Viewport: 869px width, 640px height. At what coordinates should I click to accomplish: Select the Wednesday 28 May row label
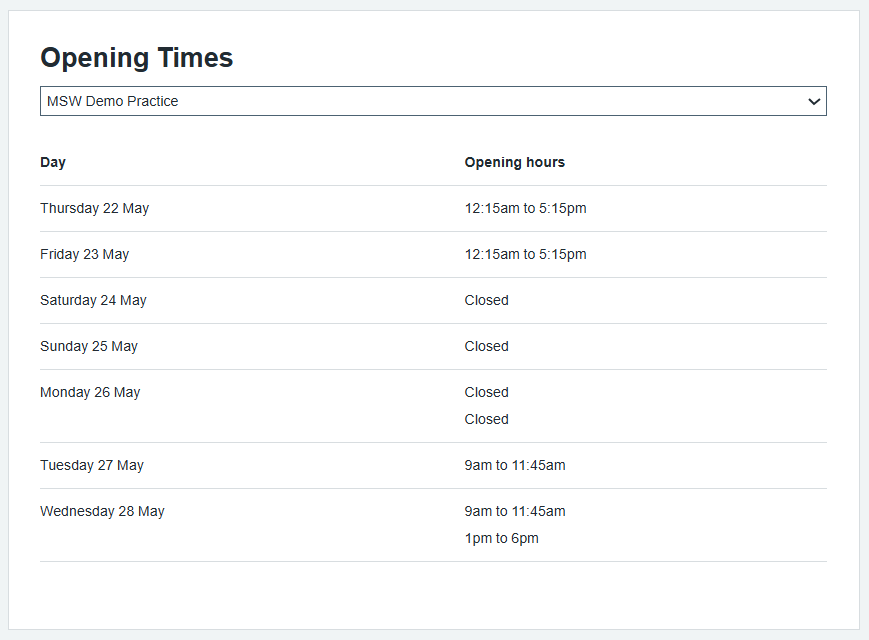[x=102, y=511]
